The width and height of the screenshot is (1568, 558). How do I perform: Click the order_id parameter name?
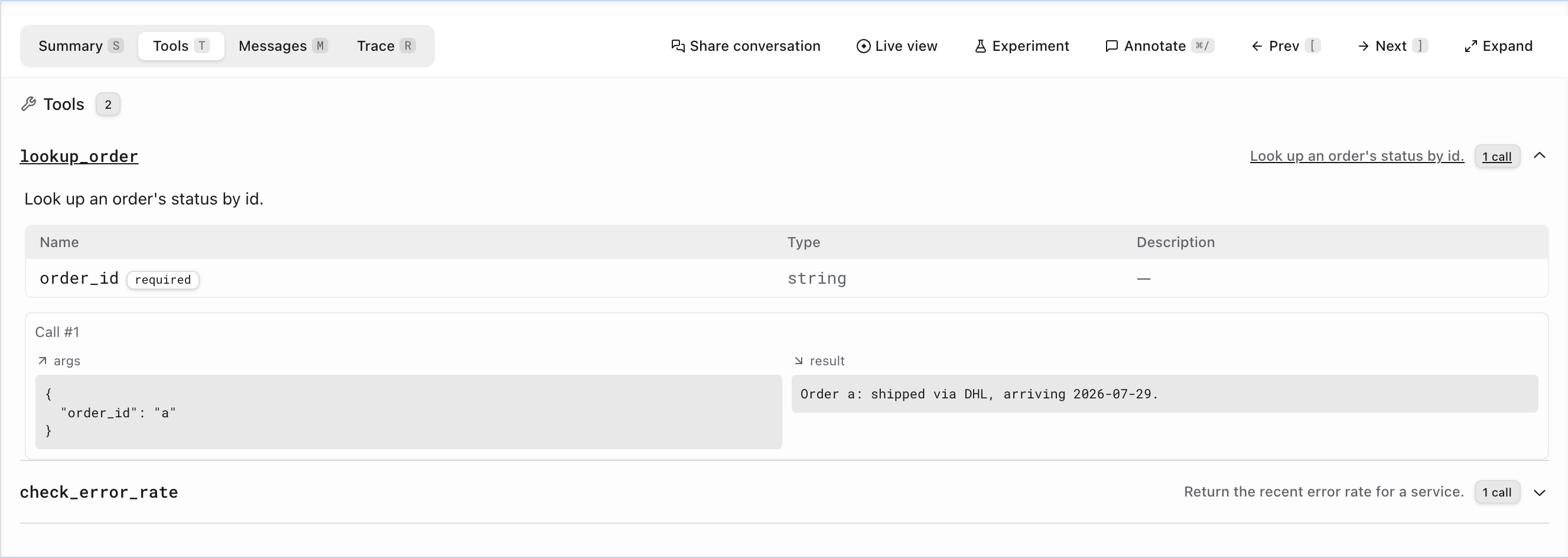79,278
